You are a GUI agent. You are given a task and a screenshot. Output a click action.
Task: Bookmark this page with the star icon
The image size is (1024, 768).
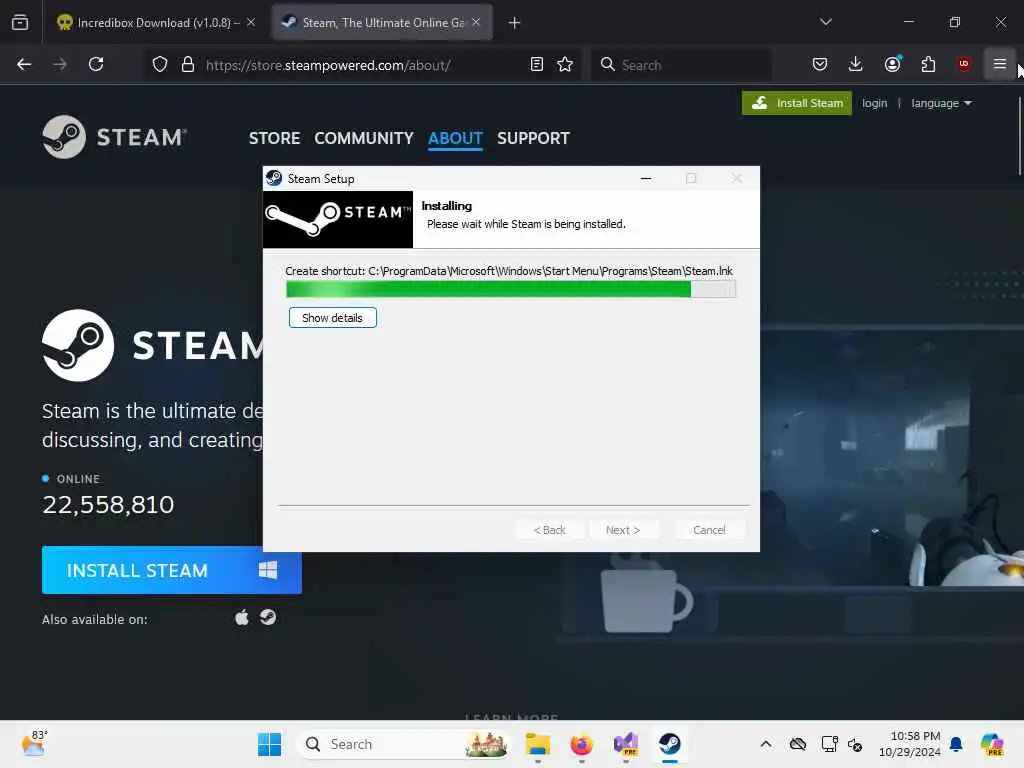coord(565,65)
